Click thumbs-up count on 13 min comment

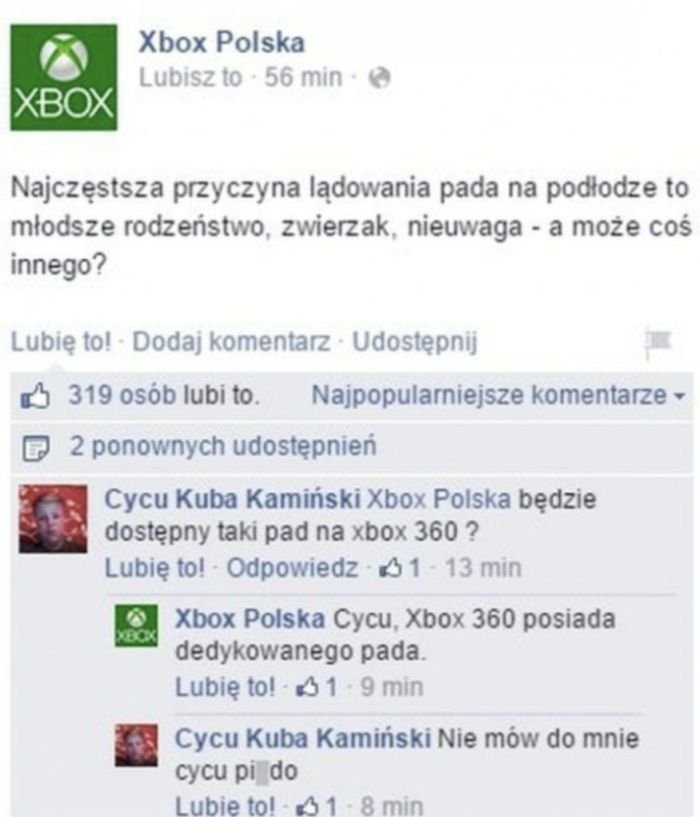pyautogui.click(x=401, y=568)
